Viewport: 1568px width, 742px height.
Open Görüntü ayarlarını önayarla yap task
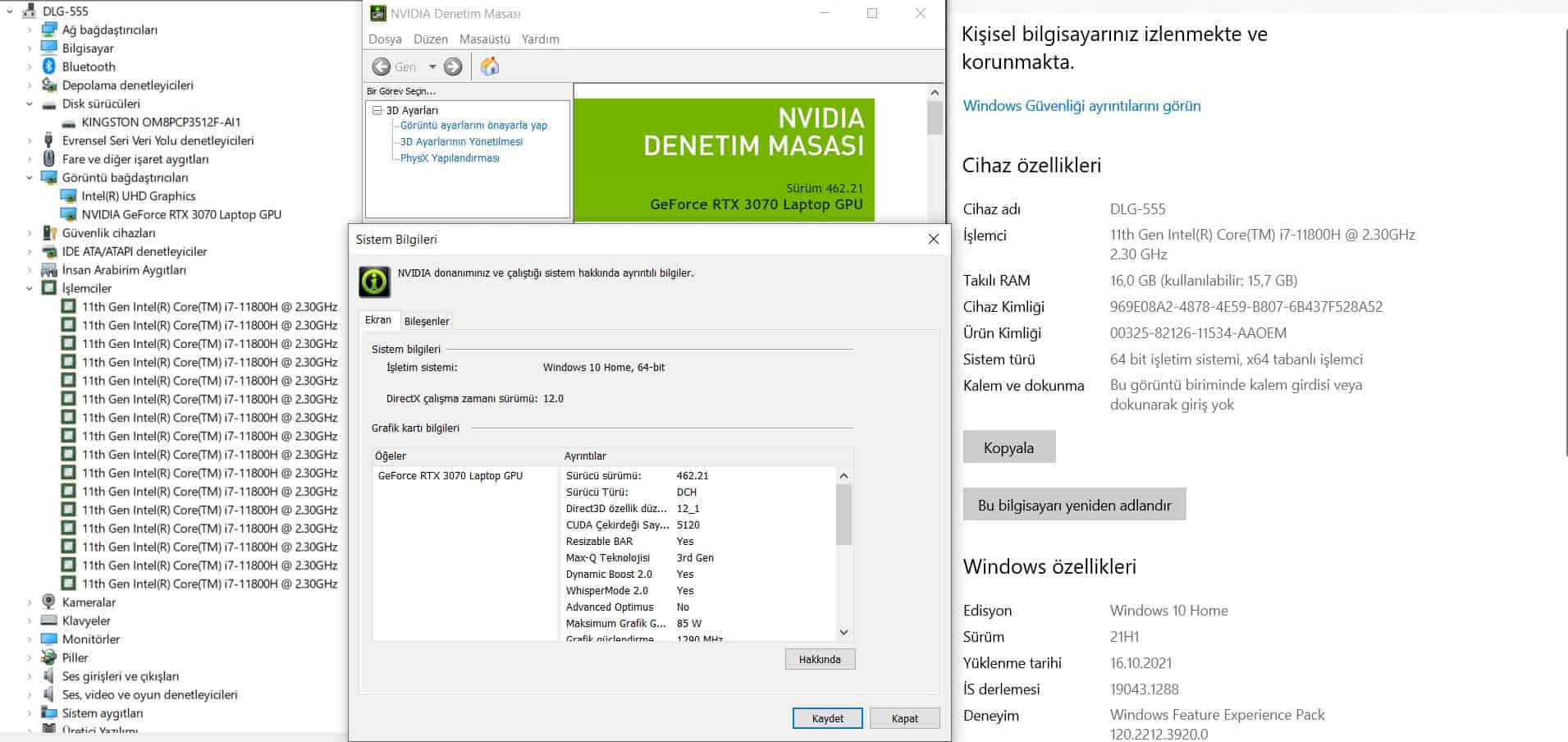pyautogui.click(x=473, y=126)
